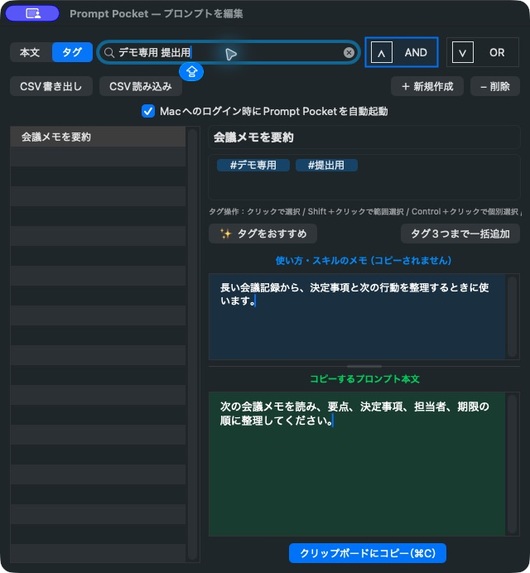Screen dimensions: 530x573
Task: Click the down caret icon beside OR
Action: pyautogui.click(x=463, y=53)
